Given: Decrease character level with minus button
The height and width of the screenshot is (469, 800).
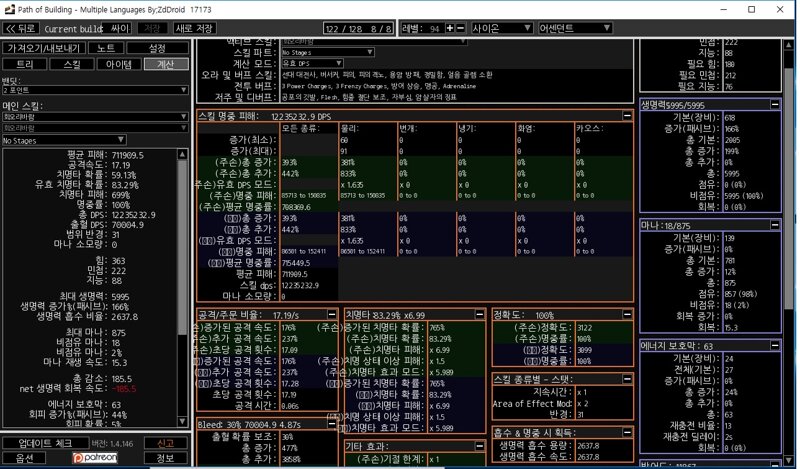Looking at the screenshot, I should tap(460, 28).
